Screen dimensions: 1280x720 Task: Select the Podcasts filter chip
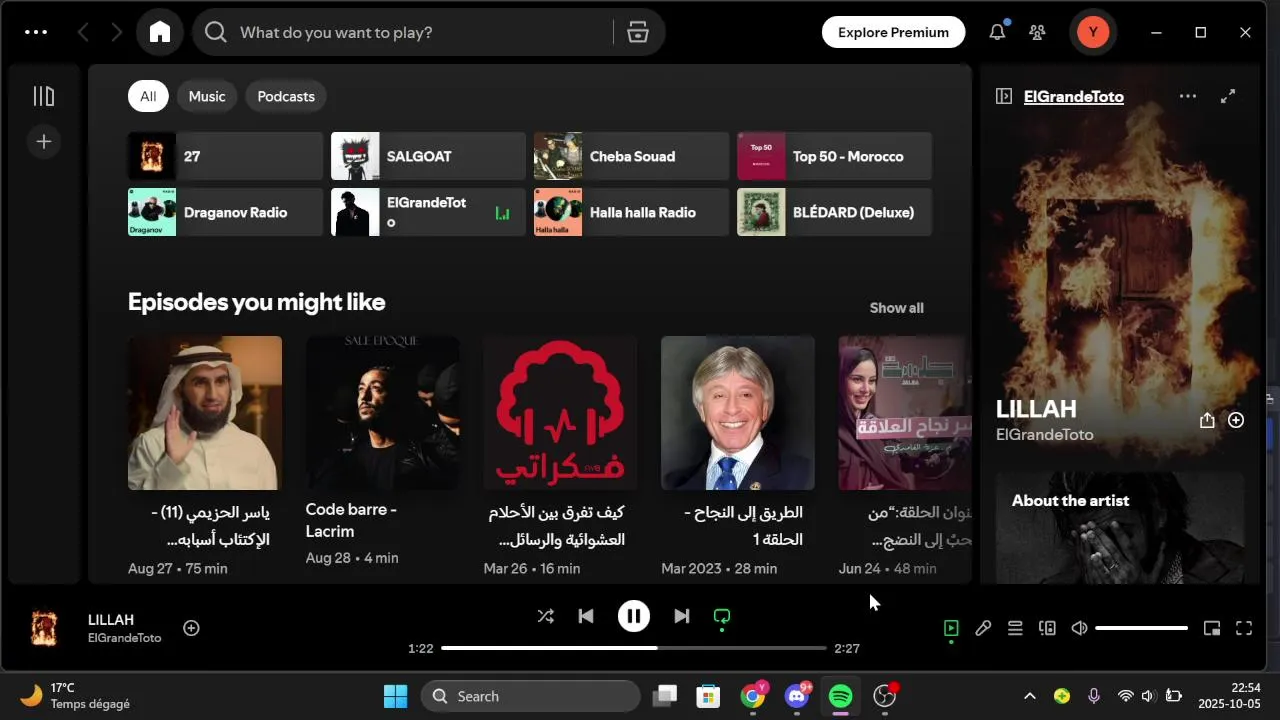(286, 96)
